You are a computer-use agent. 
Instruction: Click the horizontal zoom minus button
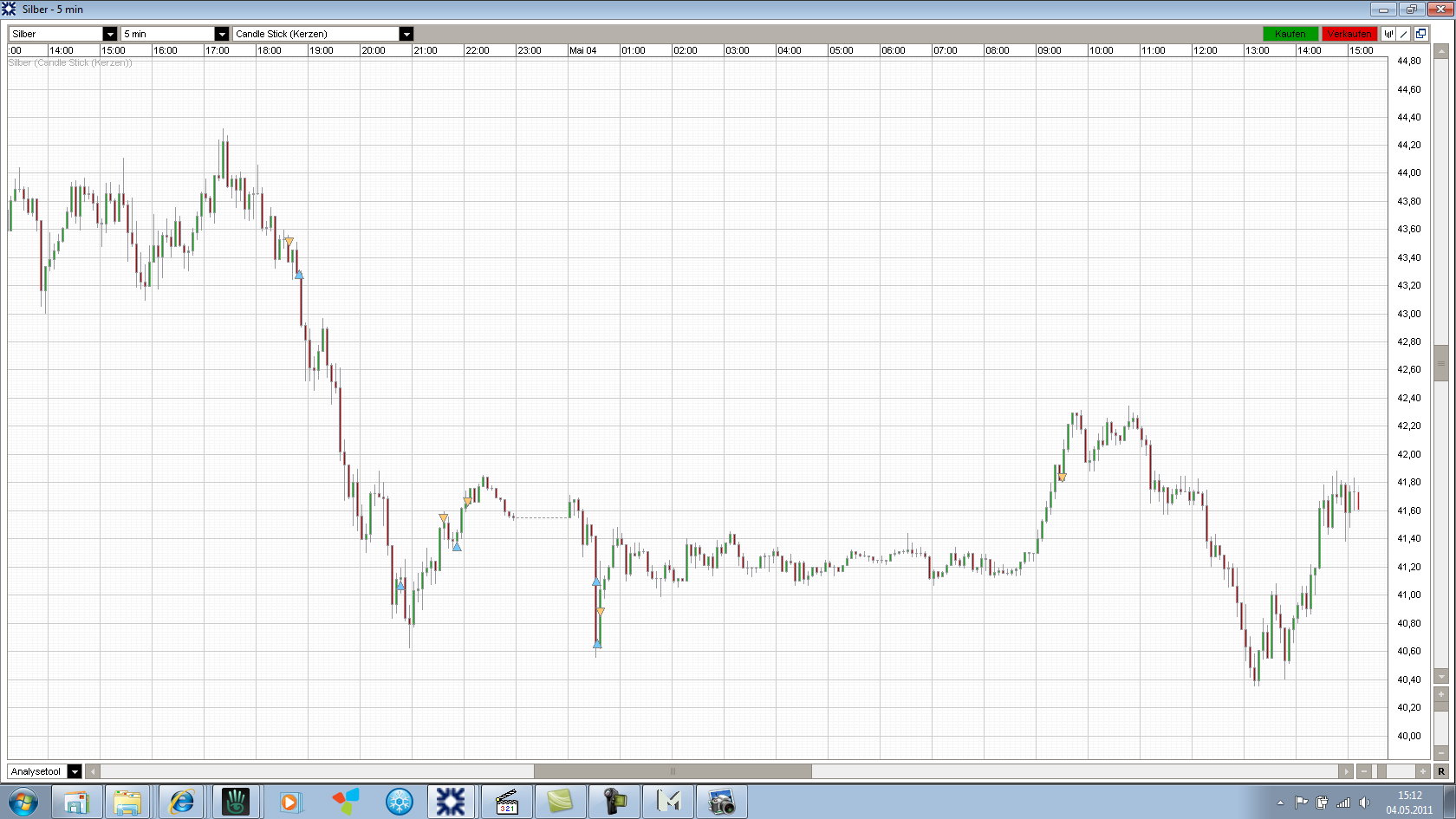pyautogui.click(x=1364, y=771)
